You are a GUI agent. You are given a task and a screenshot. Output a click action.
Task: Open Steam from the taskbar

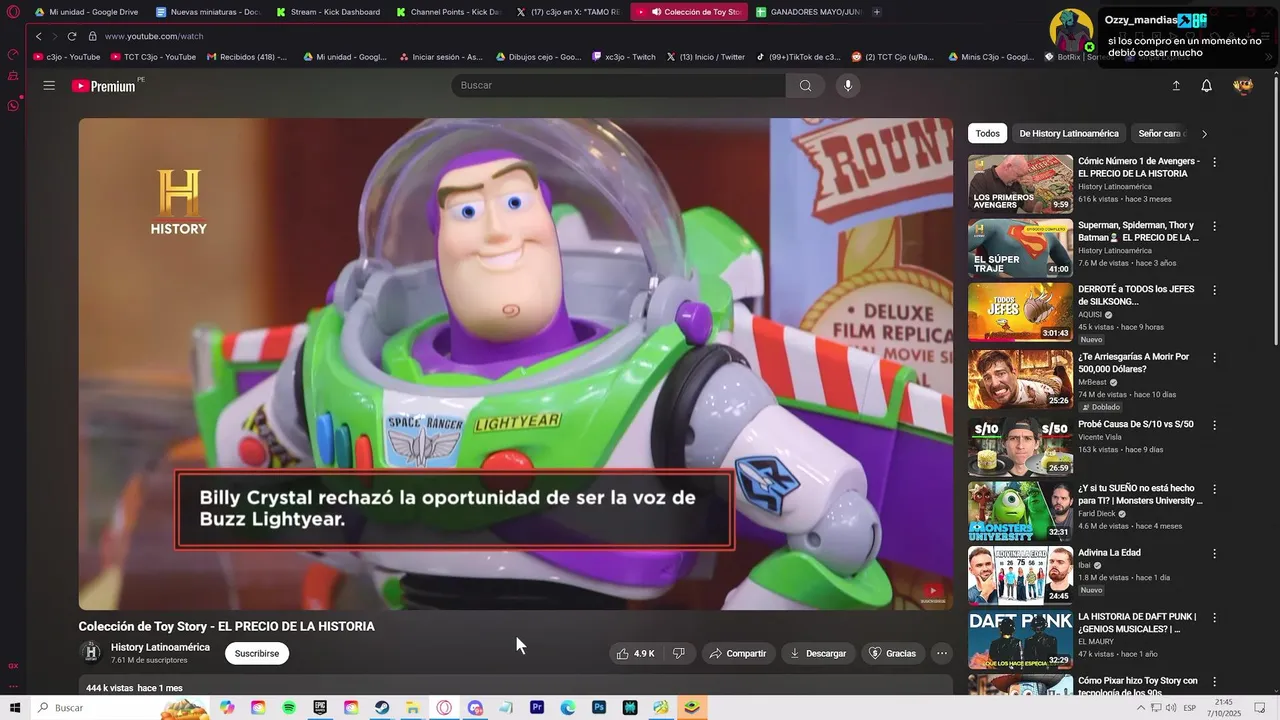pos(382,708)
